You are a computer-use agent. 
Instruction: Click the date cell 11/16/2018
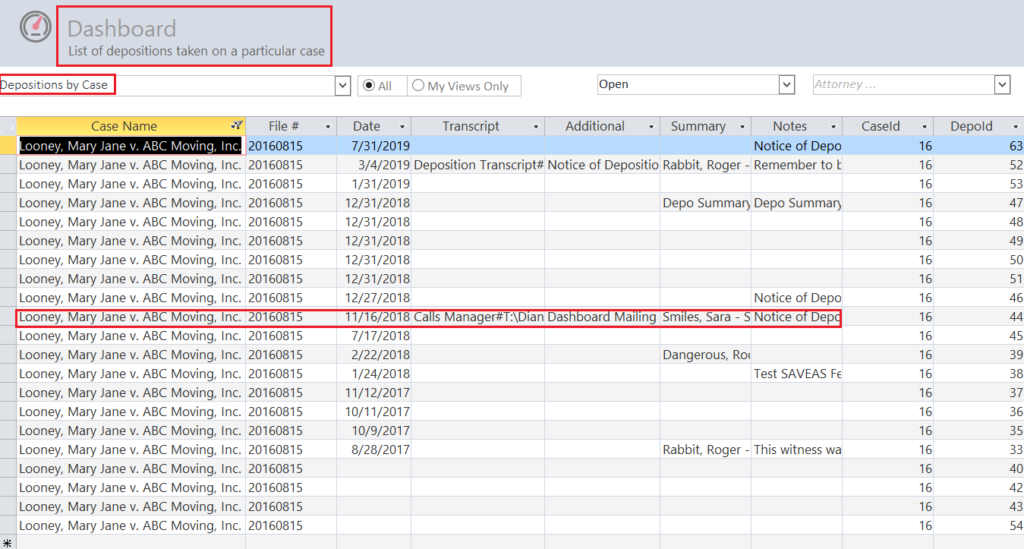374,317
